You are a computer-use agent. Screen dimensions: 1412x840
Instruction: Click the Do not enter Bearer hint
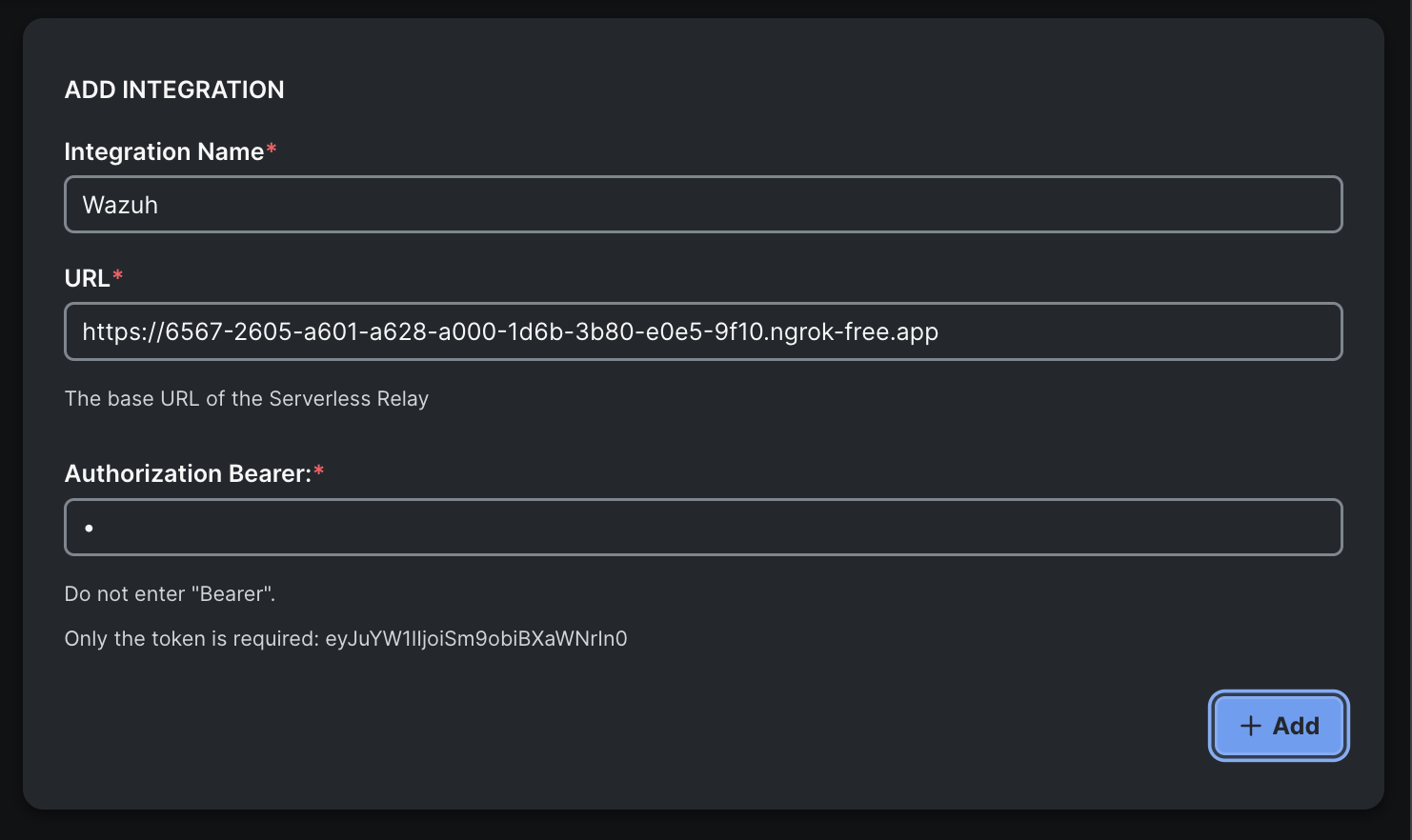[x=170, y=593]
